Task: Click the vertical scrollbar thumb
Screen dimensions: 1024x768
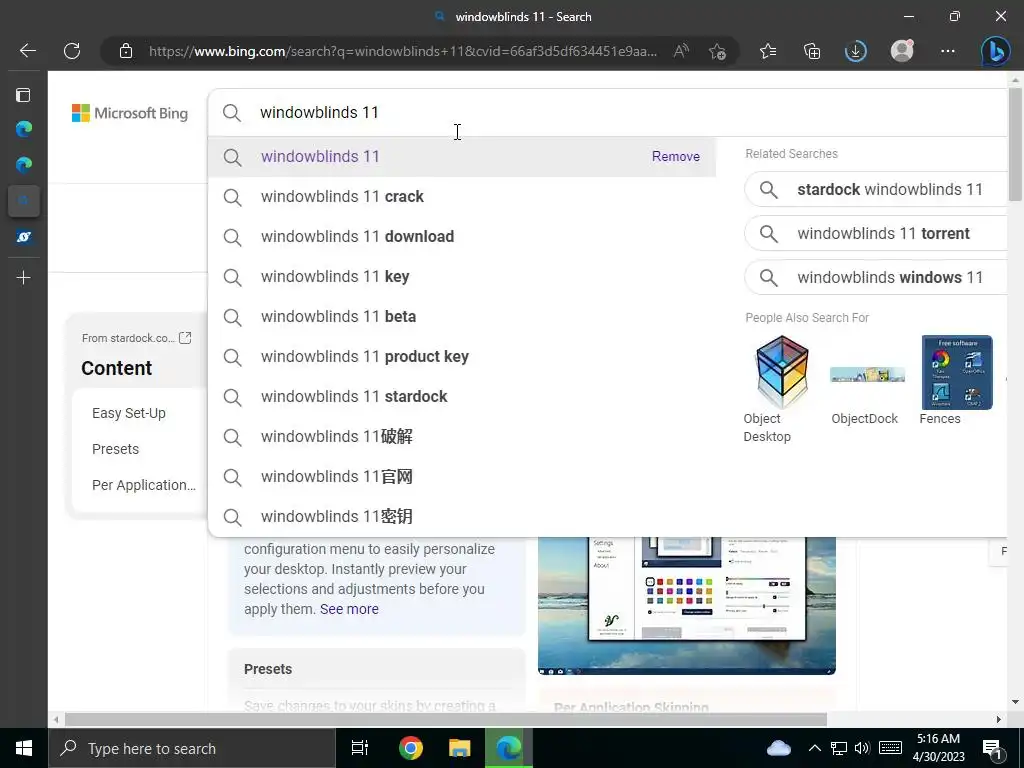Action: coord(1015,144)
